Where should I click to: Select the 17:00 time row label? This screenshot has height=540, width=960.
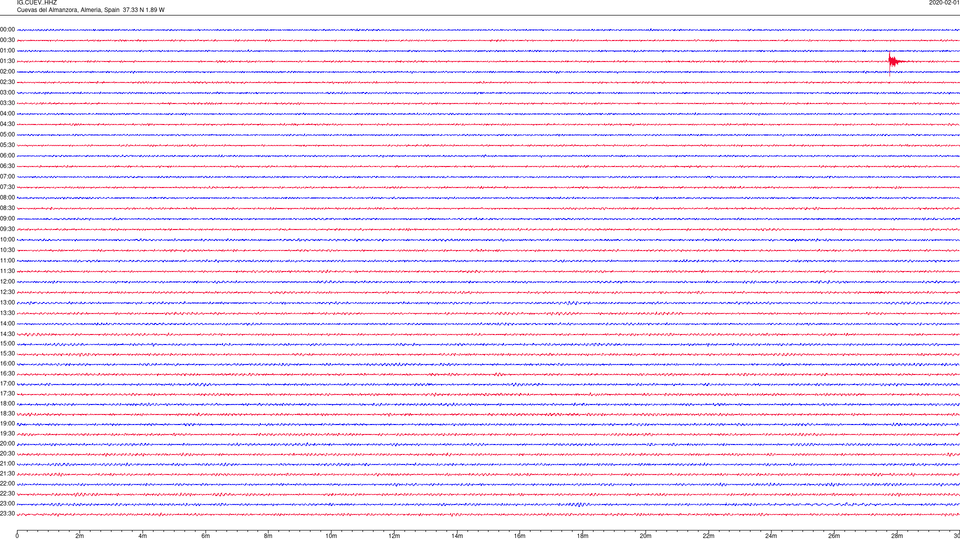[x=7, y=384]
